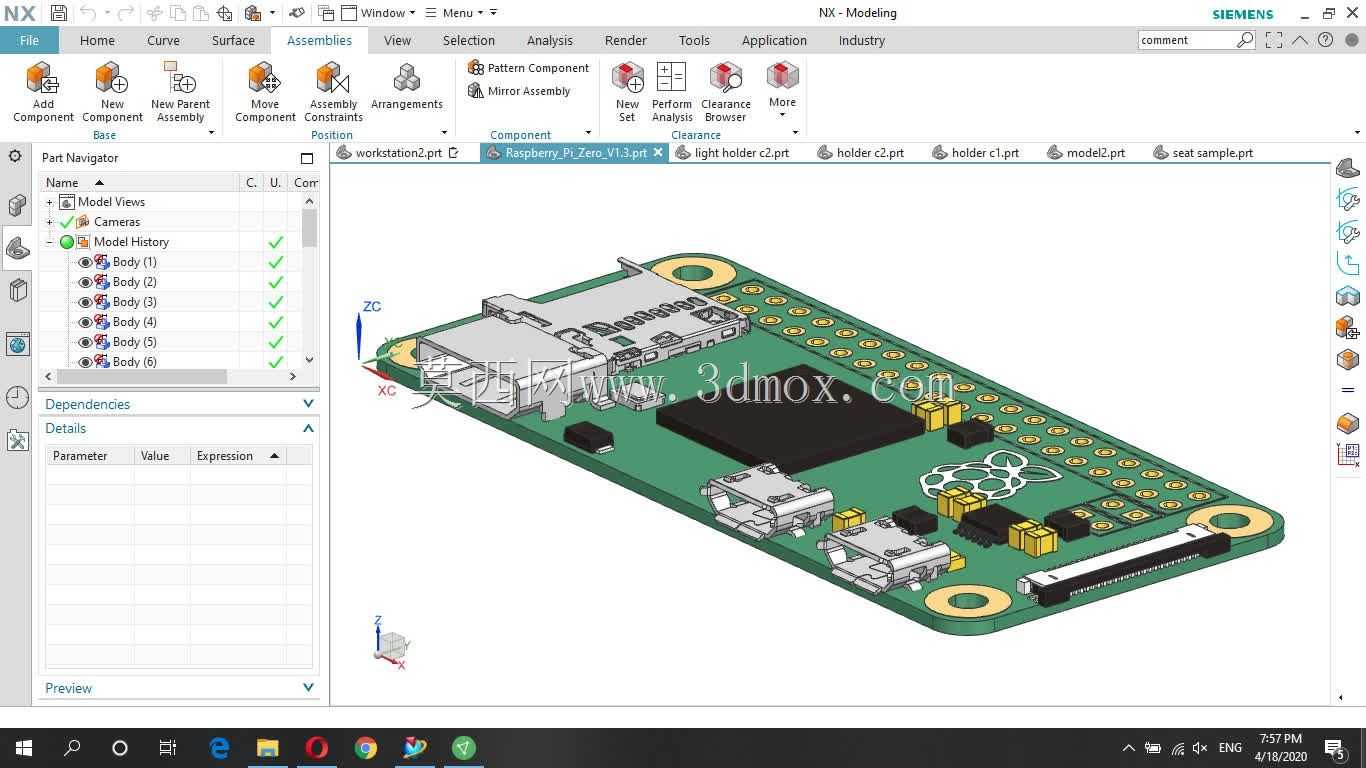Image resolution: width=1366 pixels, height=768 pixels.
Task: Click Pattern Component
Action: [x=529, y=68]
